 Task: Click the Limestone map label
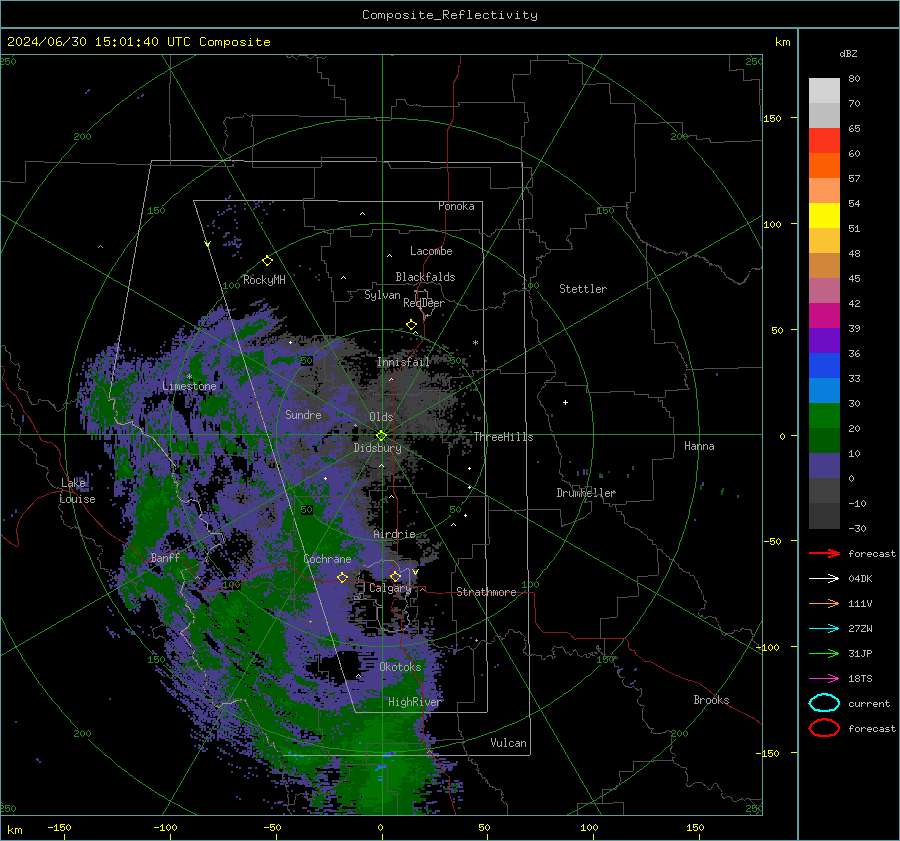coord(189,386)
